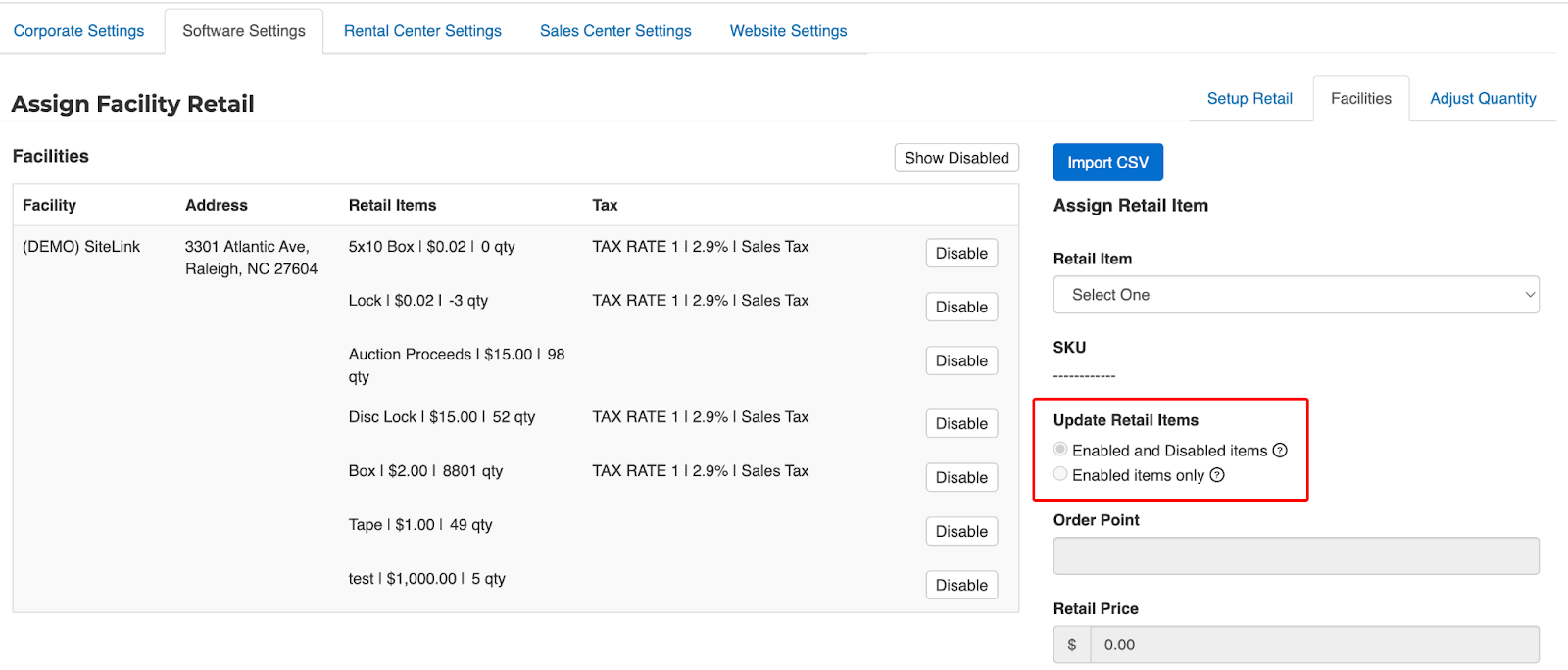Viewport: 1568px width, 670px height.
Task: Disable the Disc Lock item
Action: point(961,424)
